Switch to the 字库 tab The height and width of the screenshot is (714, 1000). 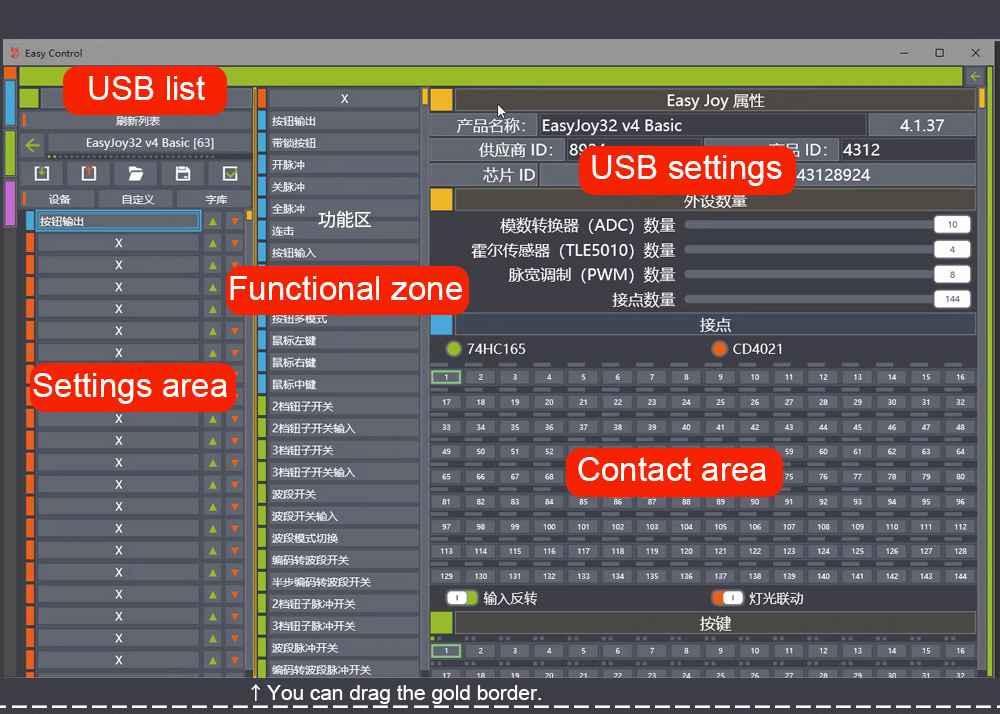coord(216,199)
